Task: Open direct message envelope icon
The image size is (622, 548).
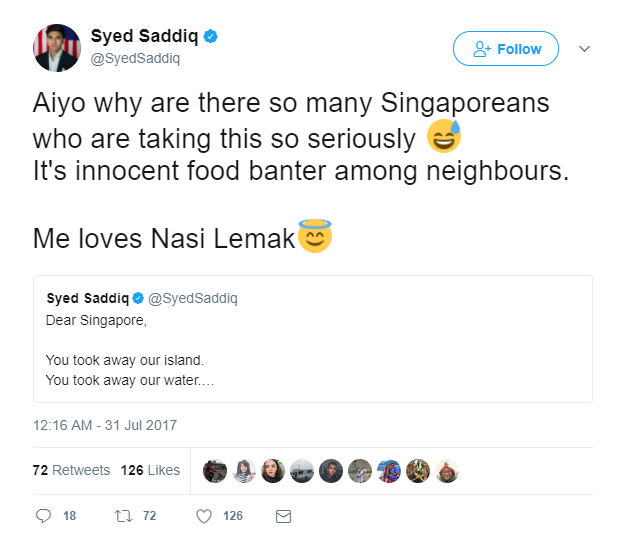Action: (283, 516)
